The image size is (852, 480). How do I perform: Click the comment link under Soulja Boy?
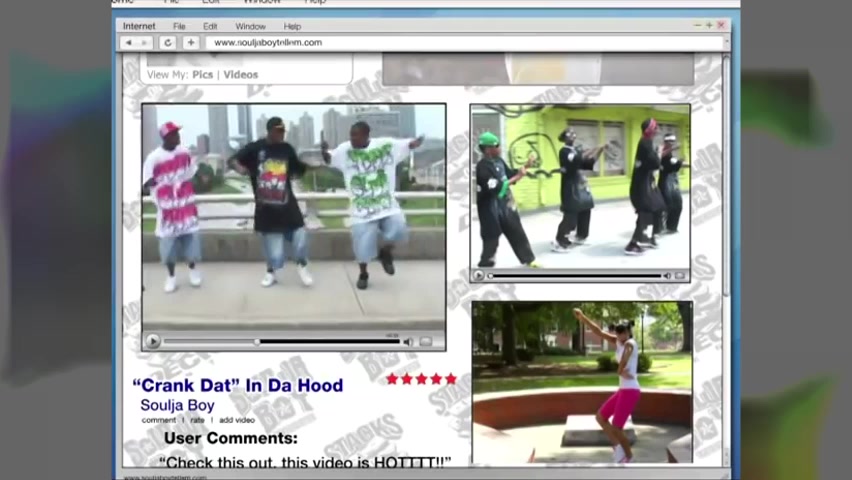159,420
